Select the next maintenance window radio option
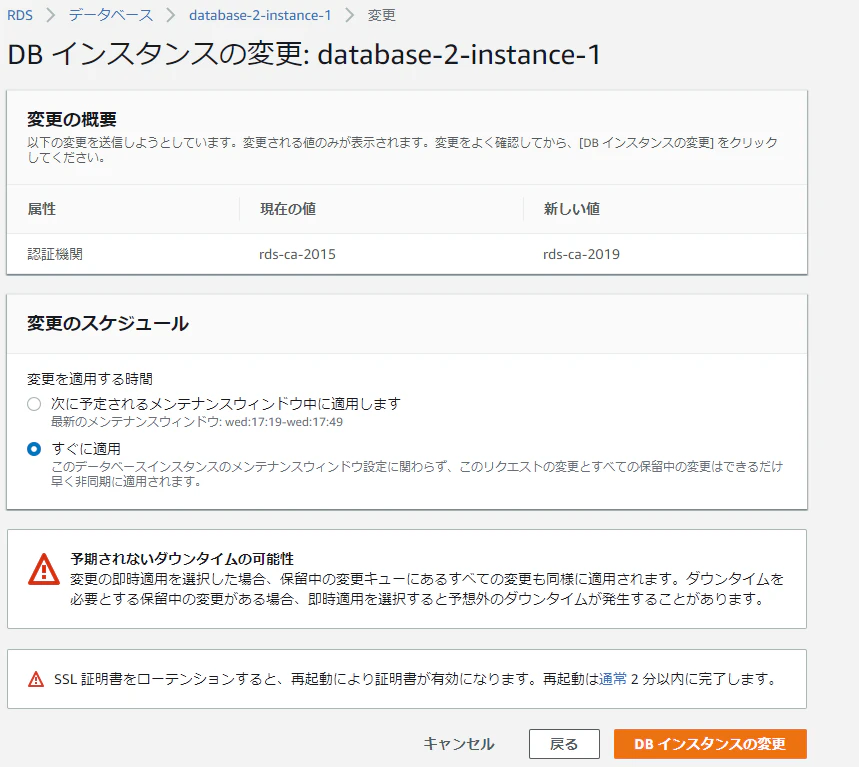859x767 pixels. pyautogui.click(x=34, y=404)
